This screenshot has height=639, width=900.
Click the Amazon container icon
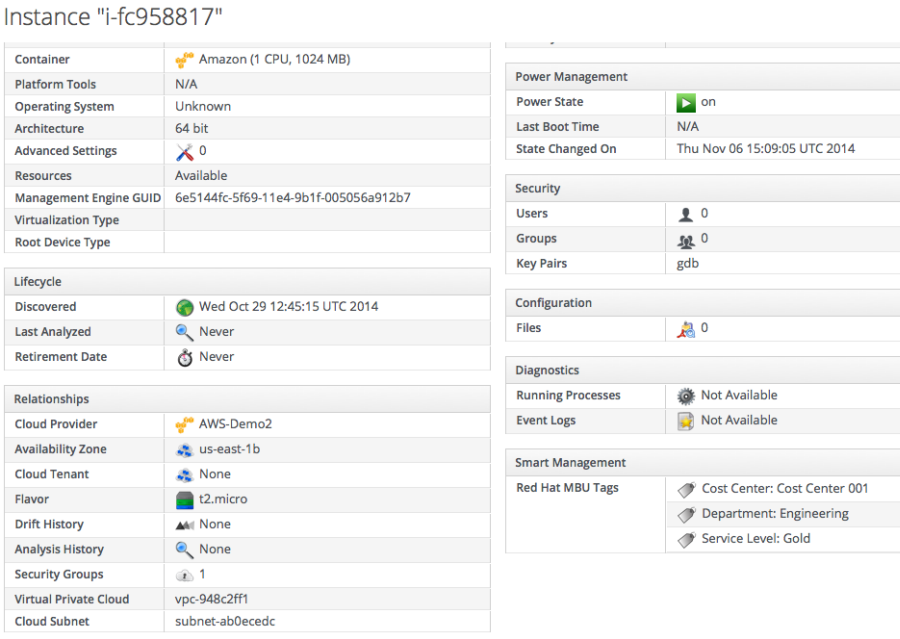(x=184, y=60)
